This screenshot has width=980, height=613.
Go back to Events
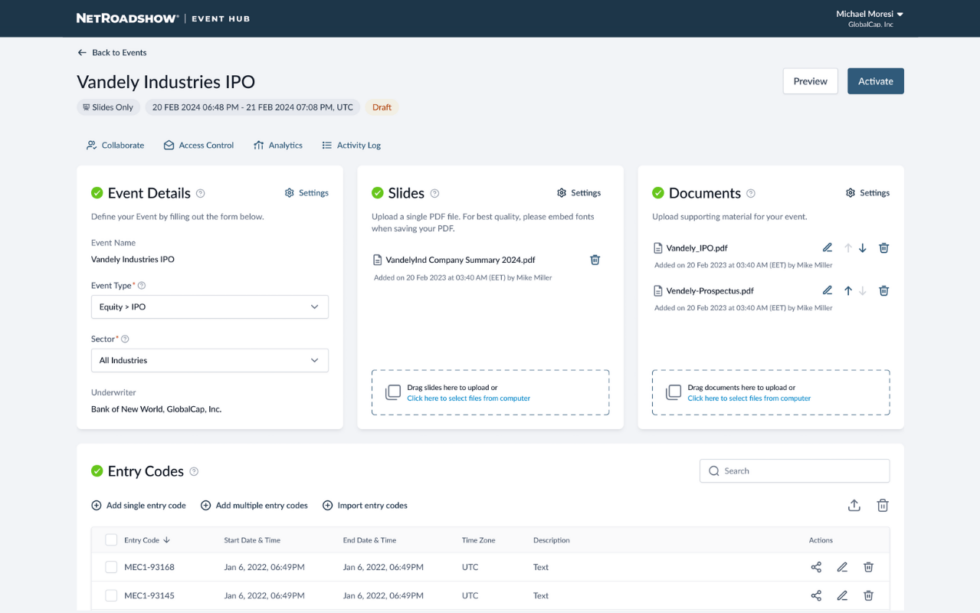[x=112, y=52]
